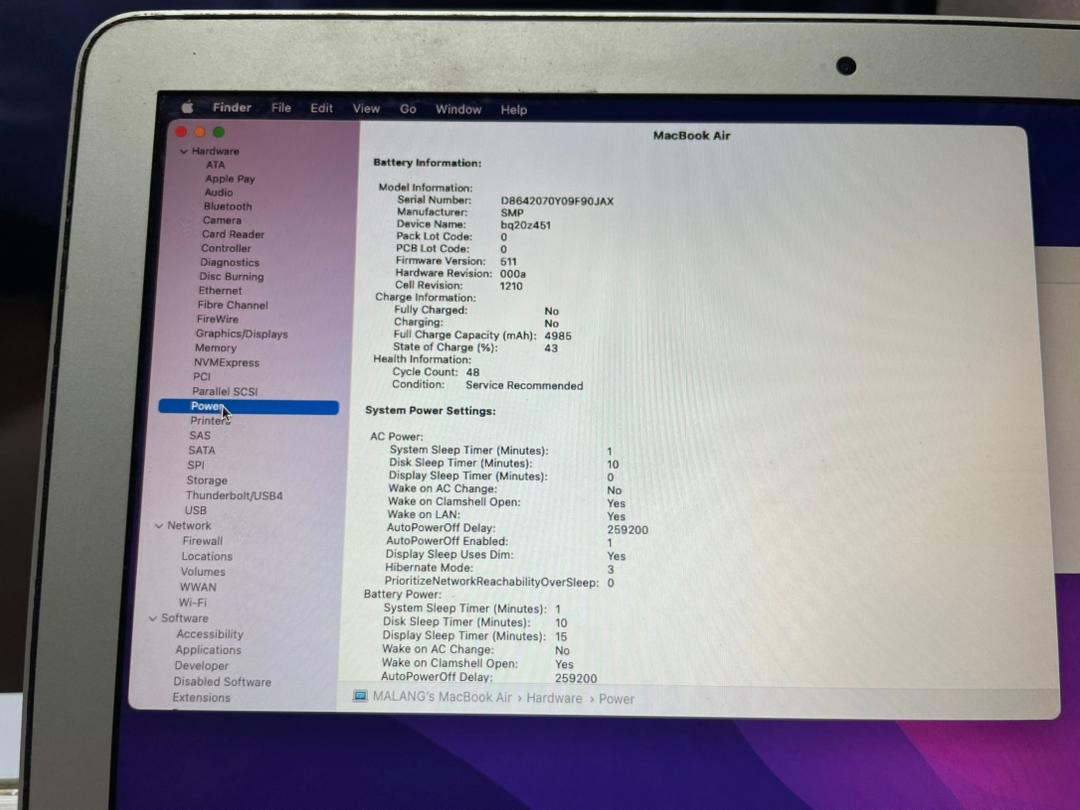Select USB in the sidebar
Viewport: 1080px width, 810px height.
[196, 510]
